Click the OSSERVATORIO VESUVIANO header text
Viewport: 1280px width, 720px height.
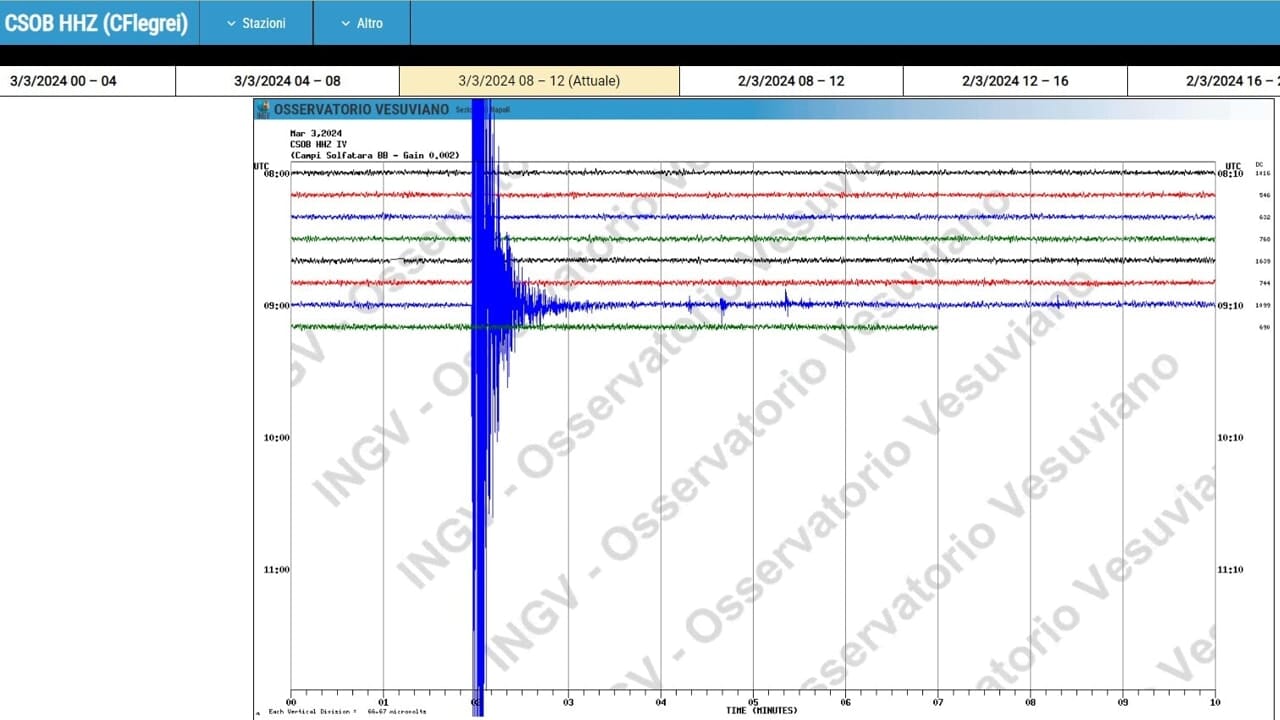pyautogui.click(x=361, y=109)
